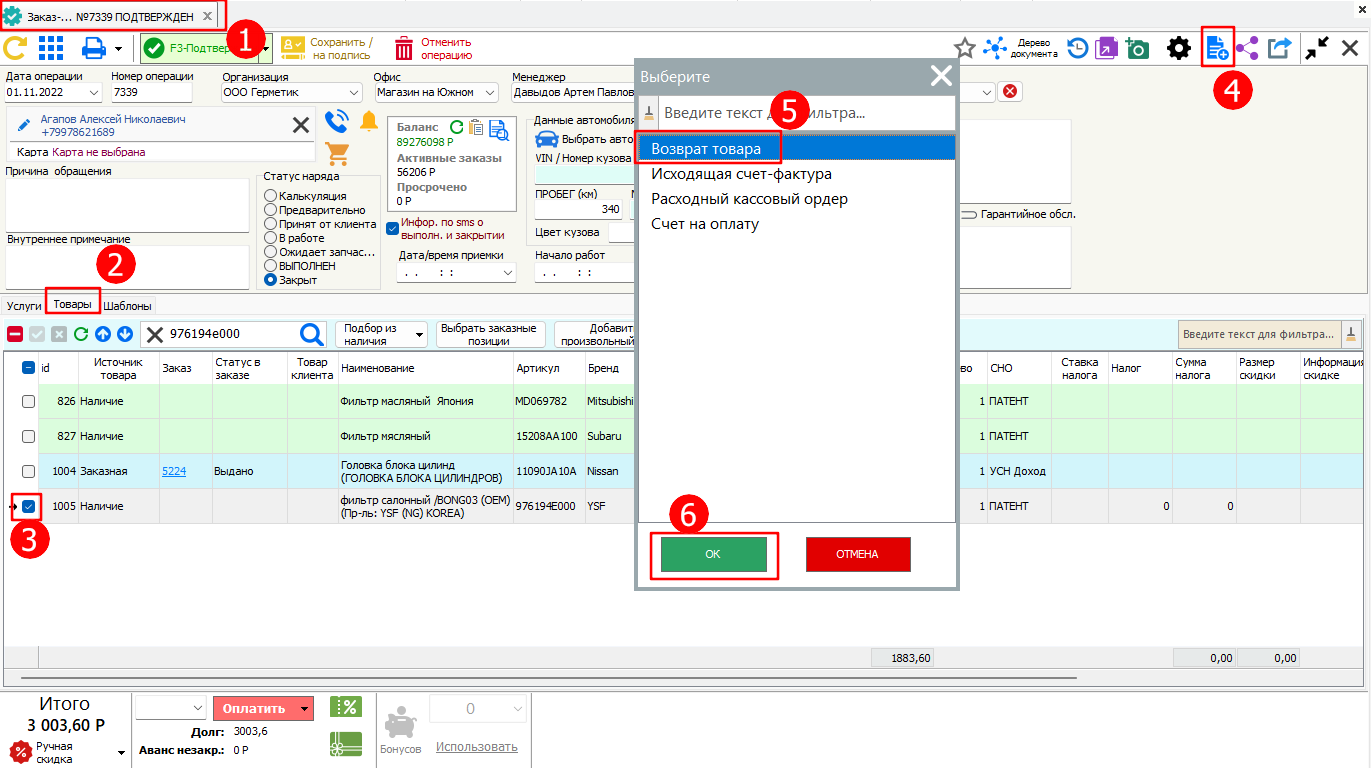Click the favorites star icon
Viewport: 1371px width, 768px height.
point(964,48)
